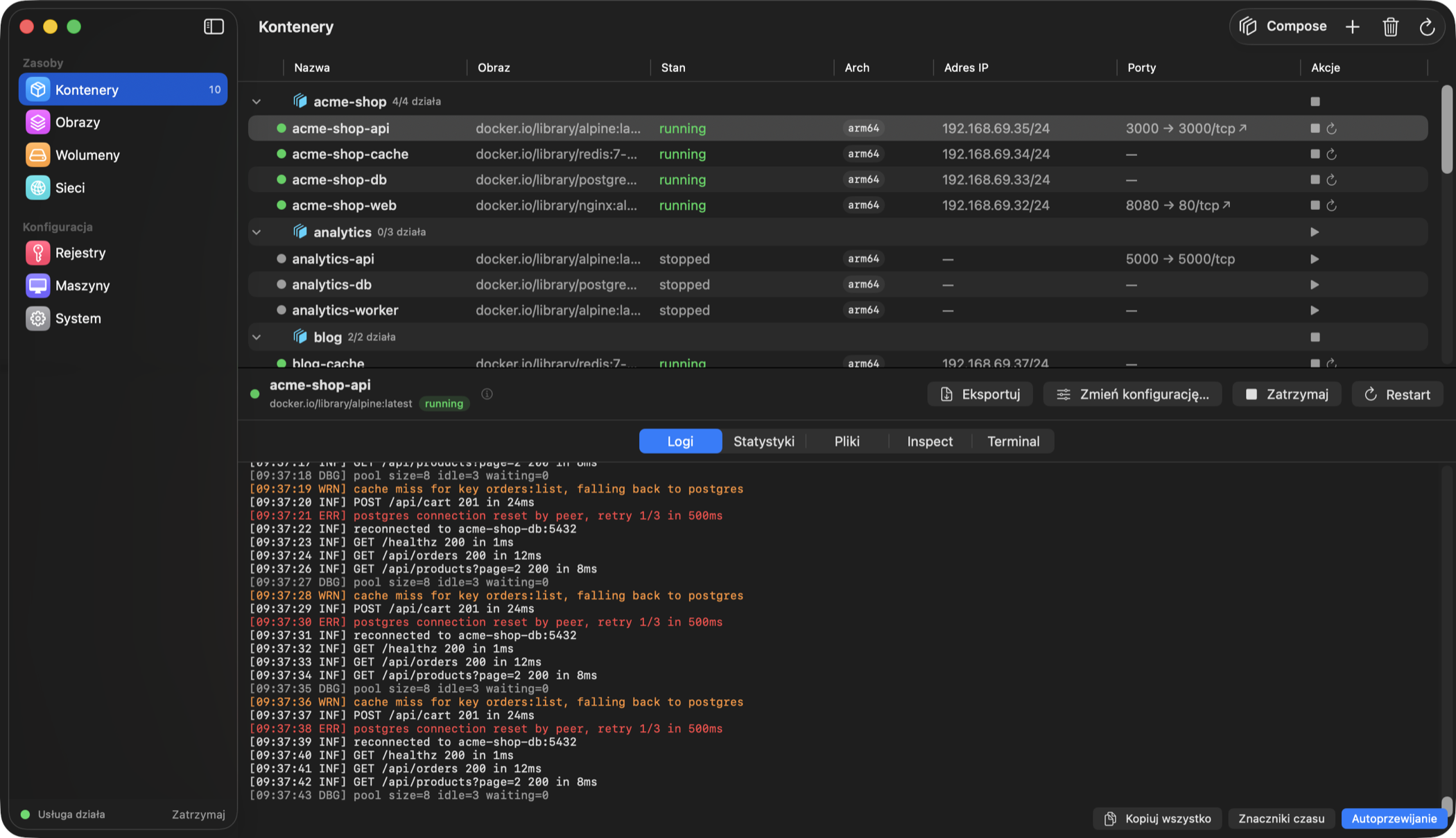Open Maszyny in sidebar
This screenshot has height=838, width=1456.
[123, 285]
